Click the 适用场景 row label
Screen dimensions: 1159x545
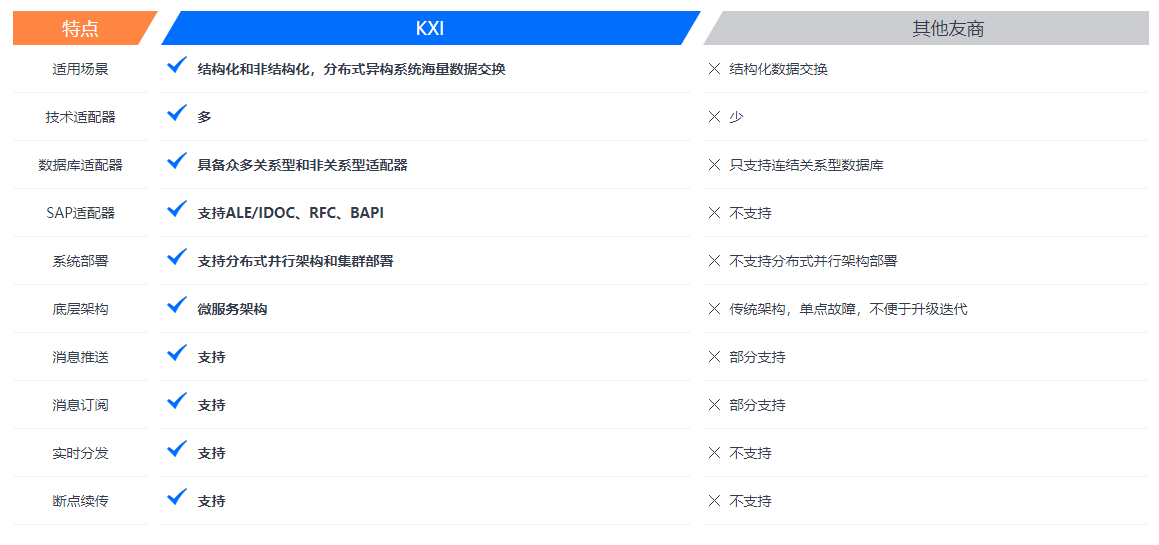click(x=81, y=70)
